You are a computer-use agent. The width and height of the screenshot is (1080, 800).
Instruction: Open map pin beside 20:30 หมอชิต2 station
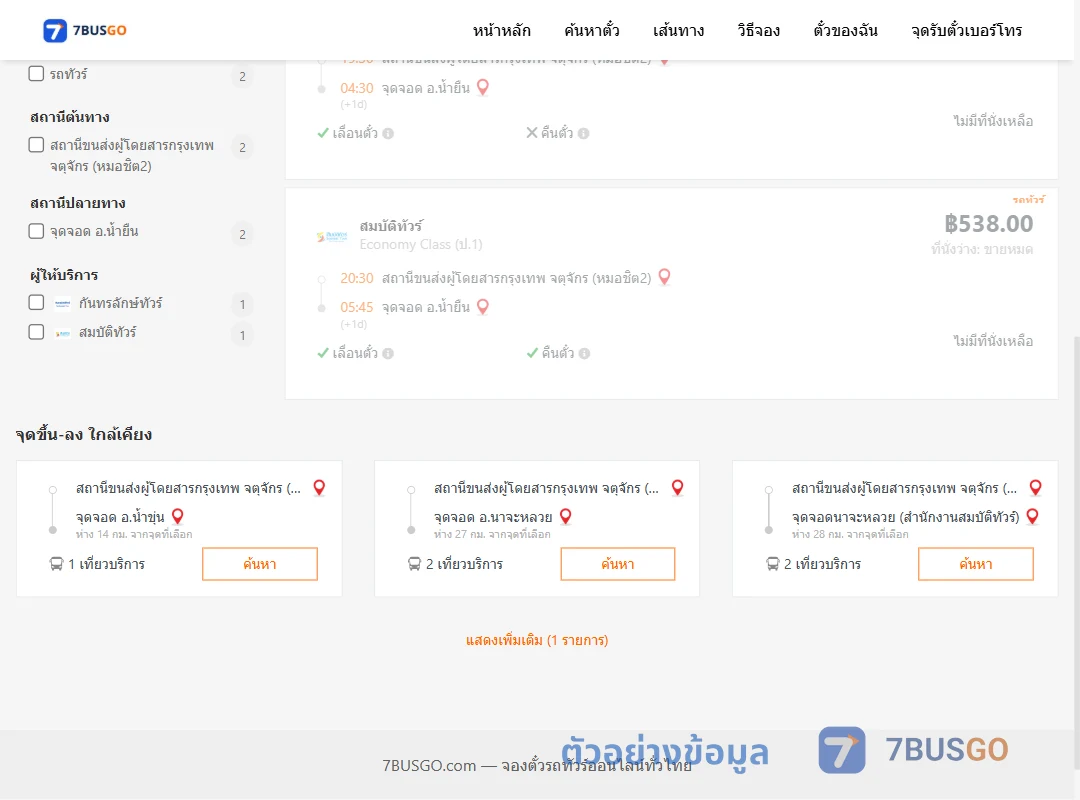click(x=664, y=277)
